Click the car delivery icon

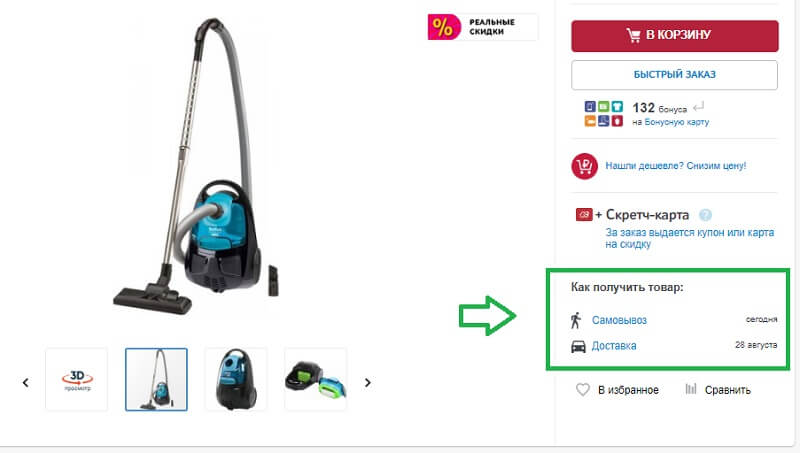pyautogui.click(x=578, y=346)
